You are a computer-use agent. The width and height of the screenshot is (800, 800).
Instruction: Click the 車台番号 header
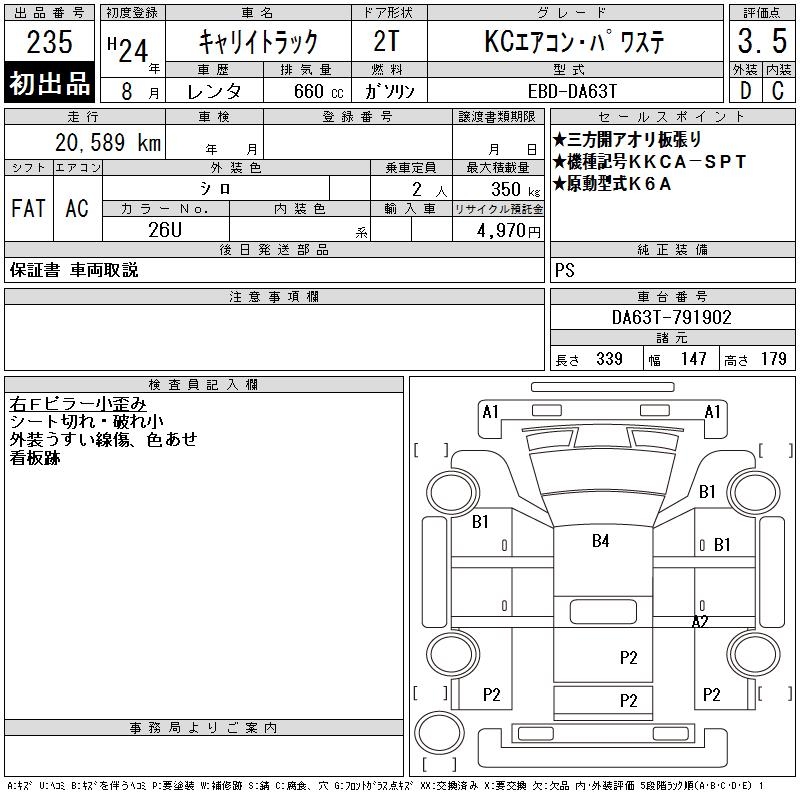pos(672,296)
